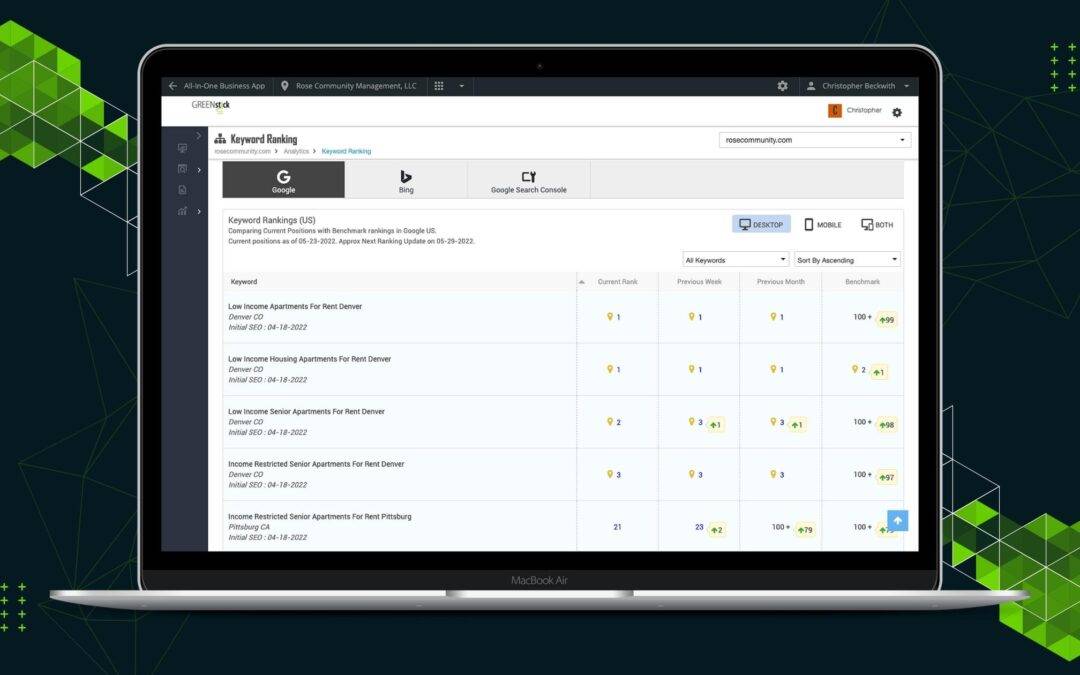
Task: Click the location pin icon in the top bar
Action: [284, 86]
